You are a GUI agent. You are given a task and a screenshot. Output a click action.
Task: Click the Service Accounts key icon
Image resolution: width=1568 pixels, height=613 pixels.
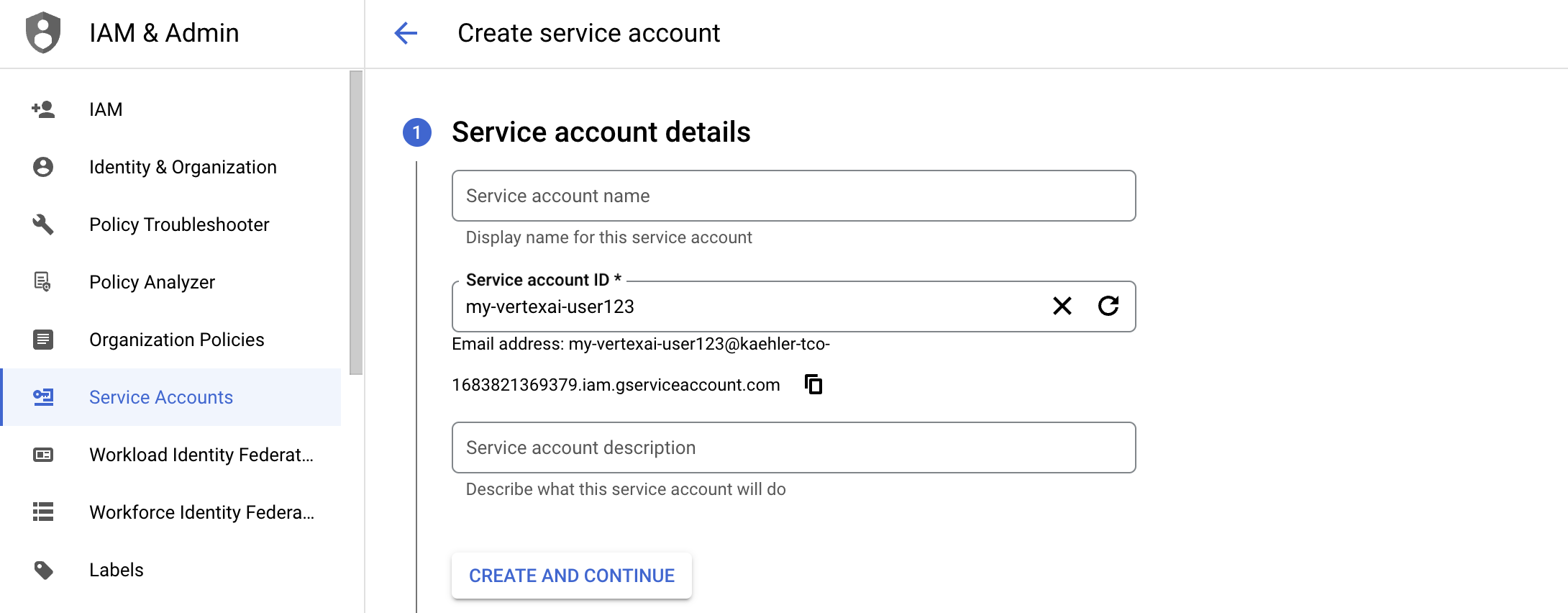pos(43,397)
